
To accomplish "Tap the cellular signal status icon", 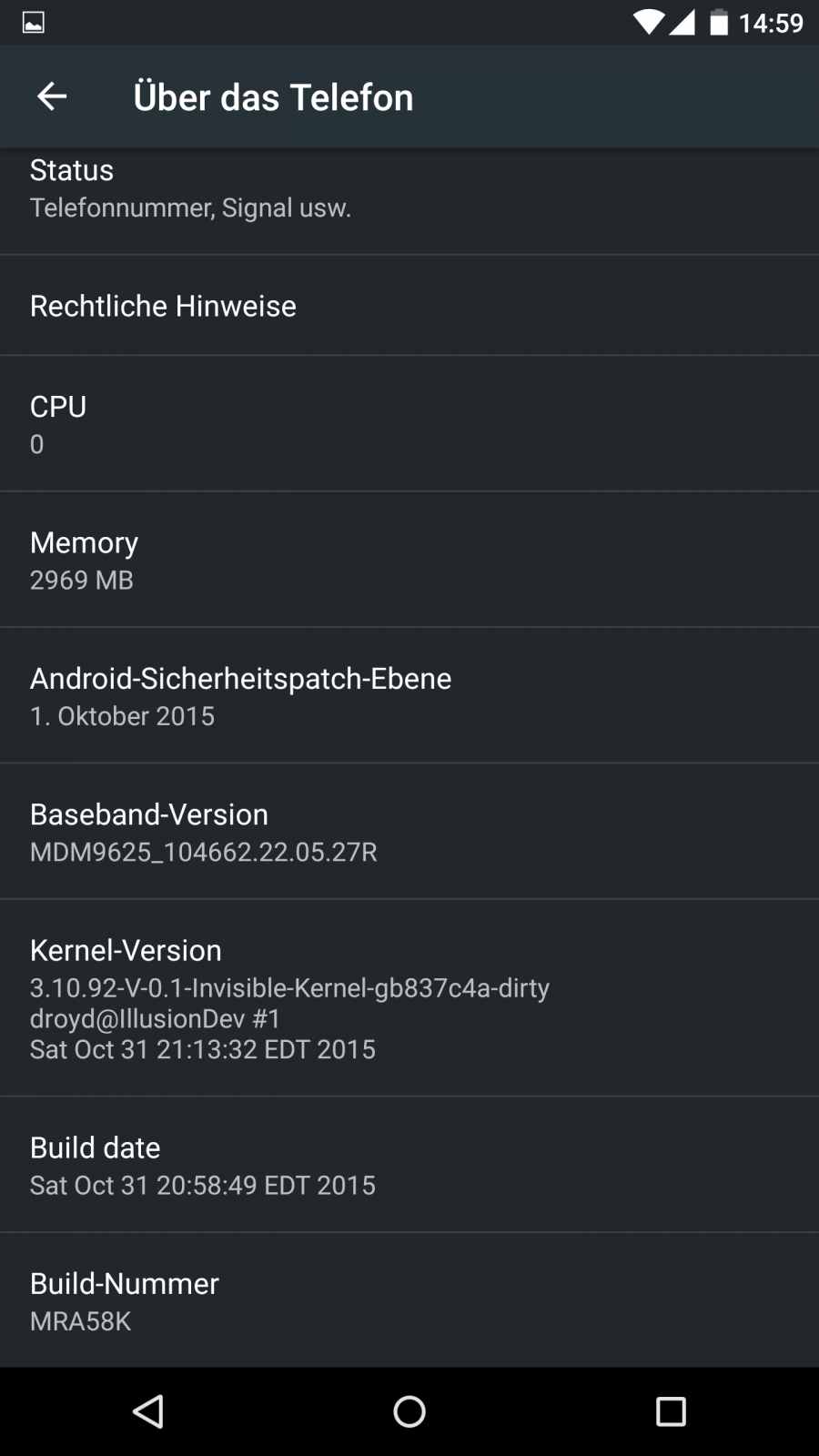I will tap(682, 23).
